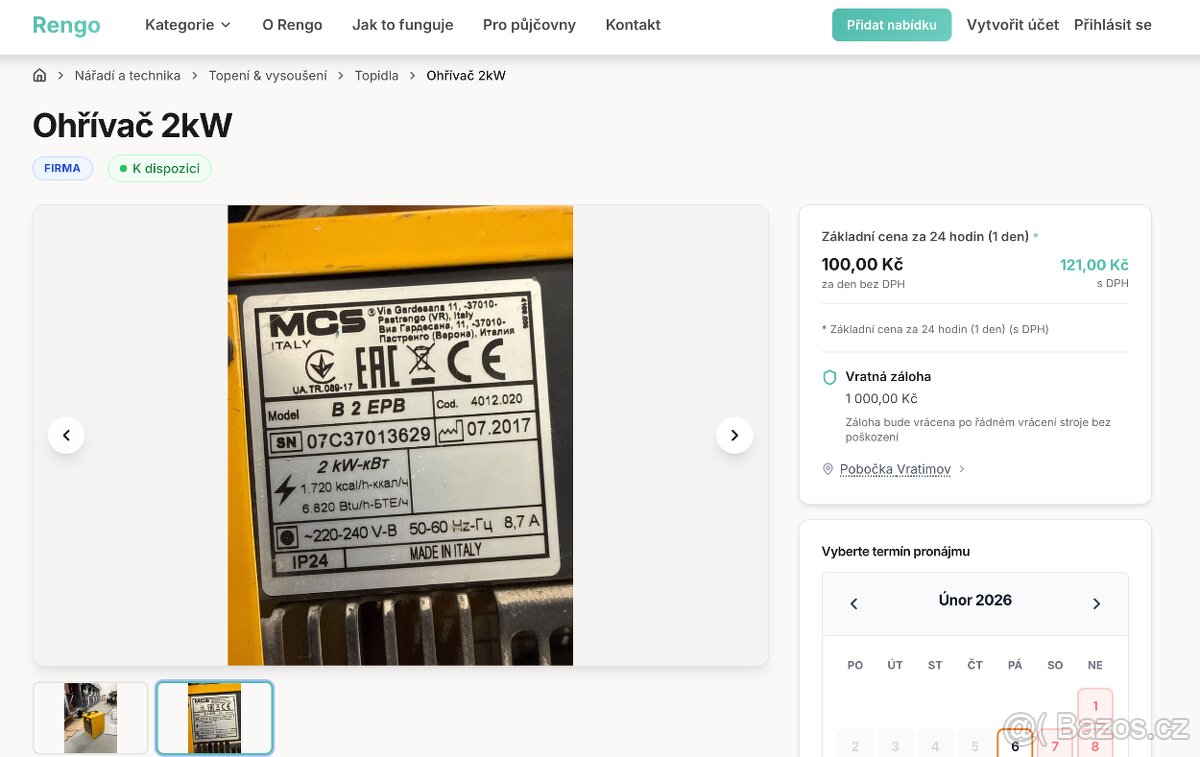Show next product image arrow
Viewport: 1200px width, 757px height.
pos(734,435)
